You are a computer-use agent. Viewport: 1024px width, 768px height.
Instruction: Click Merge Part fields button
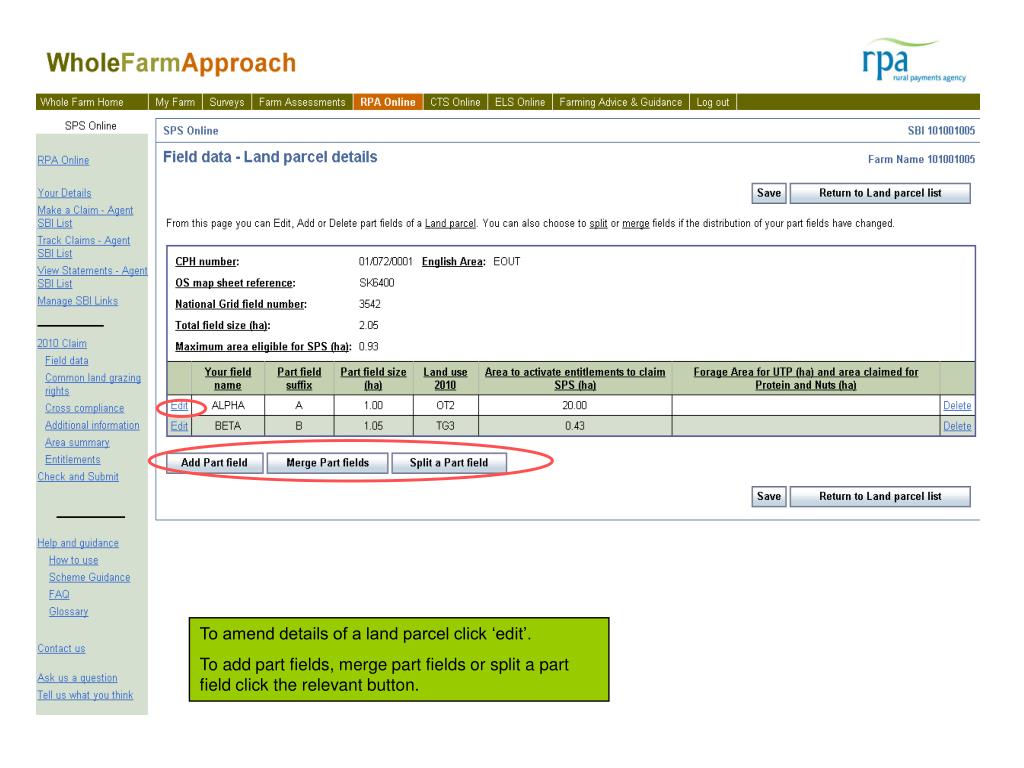point(327,462)
